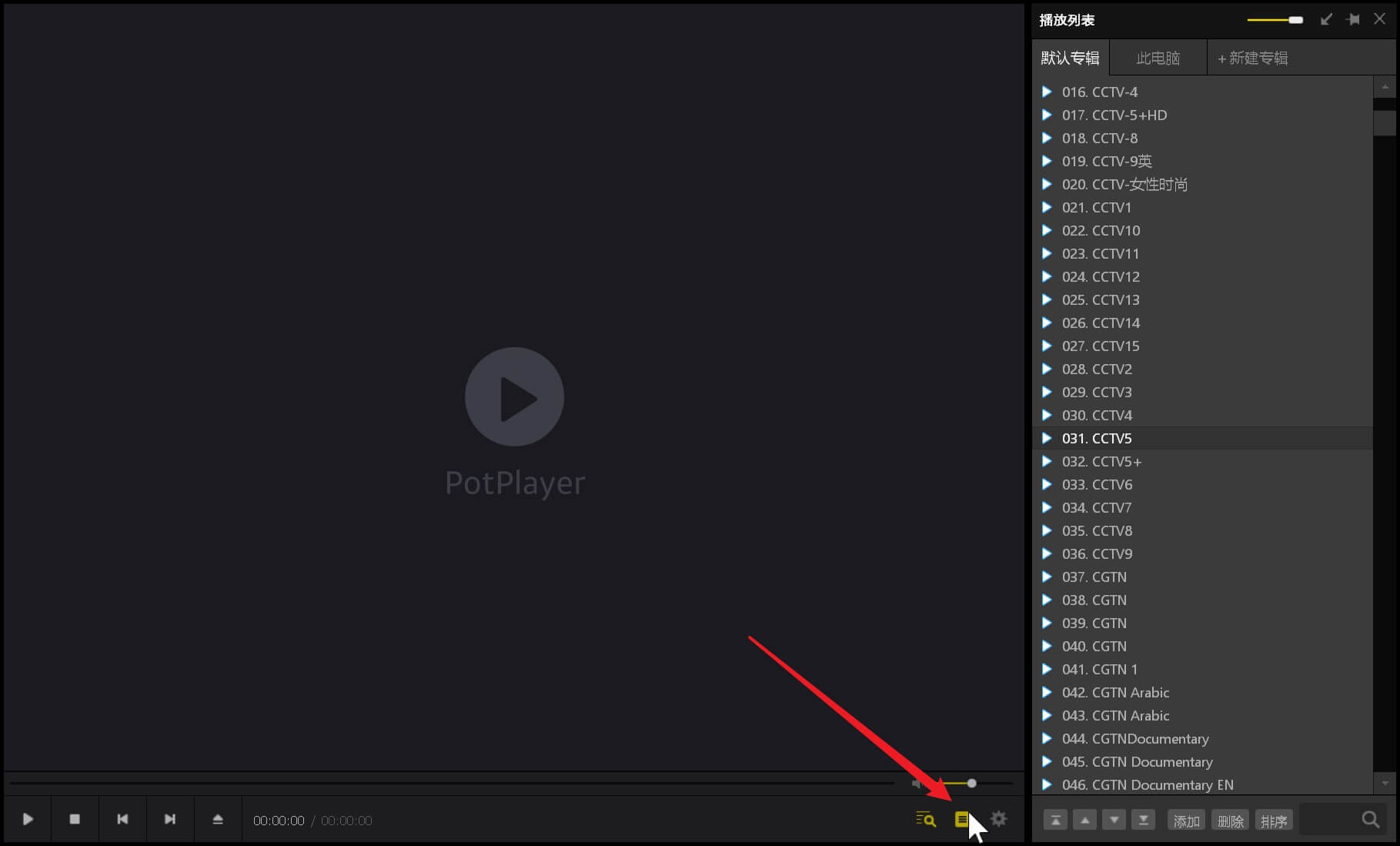Click the volume slider handle
The image size is (1400, 846).
[x=971, y=784]
